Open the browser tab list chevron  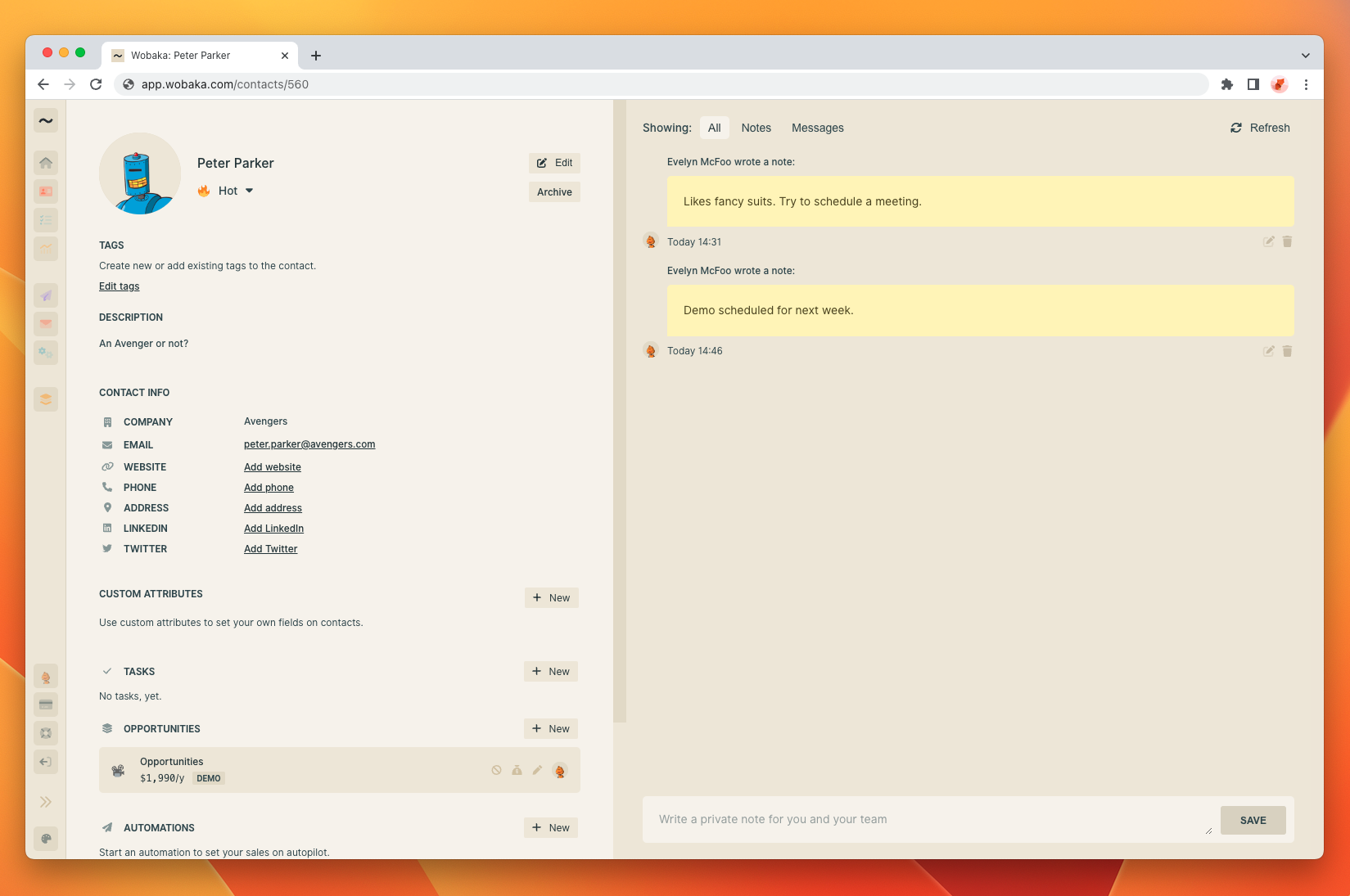click(x=1305, y=55)
